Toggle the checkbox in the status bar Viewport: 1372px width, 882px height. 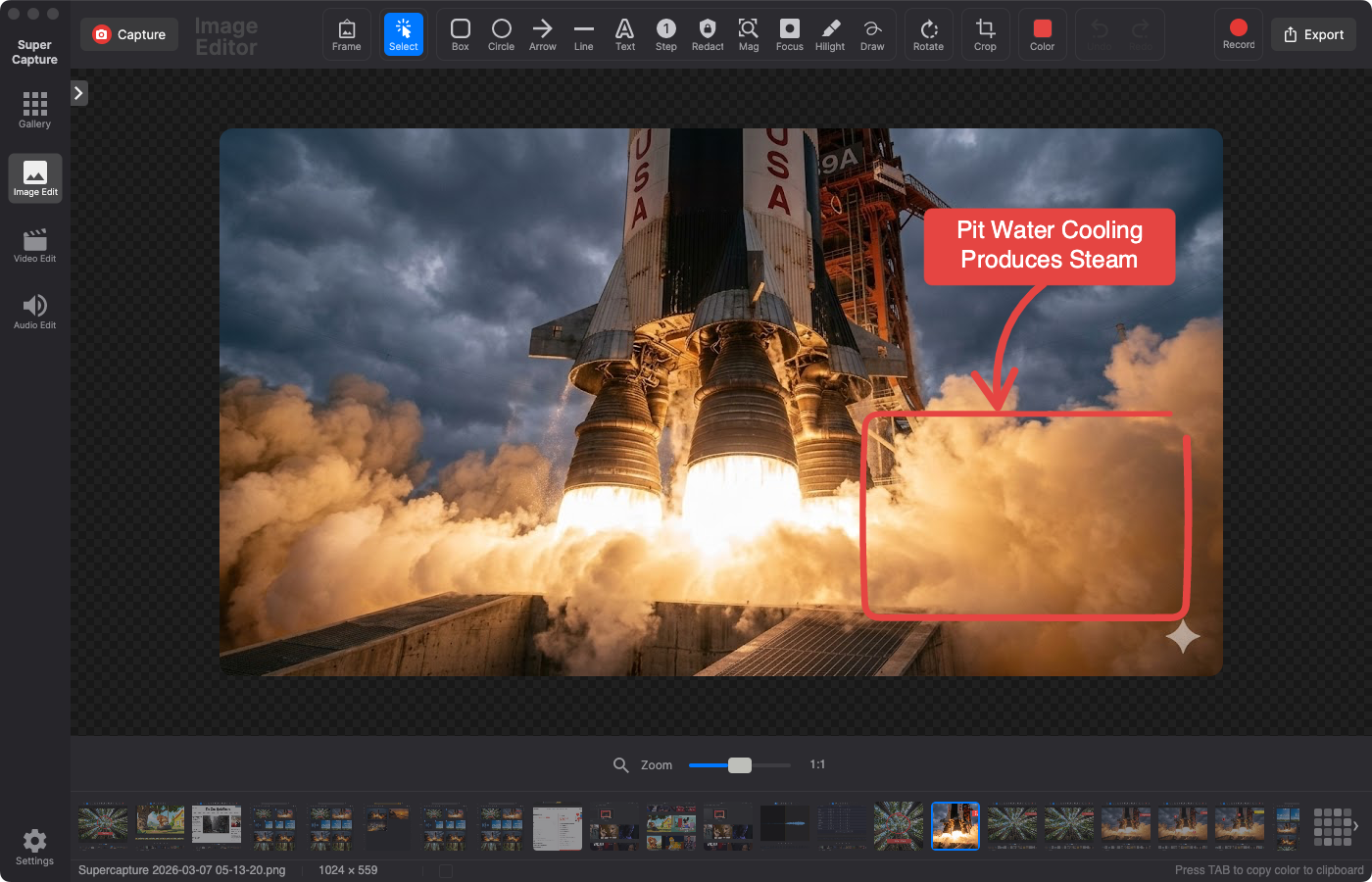click(x=446, y=870)
